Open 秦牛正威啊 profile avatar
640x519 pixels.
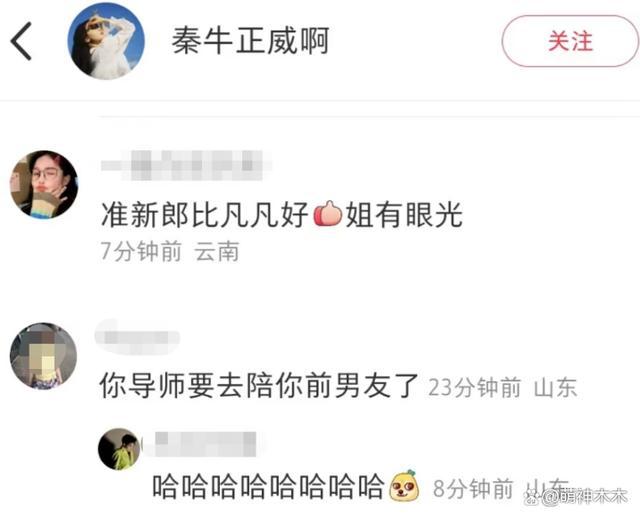tap(106, 41)
